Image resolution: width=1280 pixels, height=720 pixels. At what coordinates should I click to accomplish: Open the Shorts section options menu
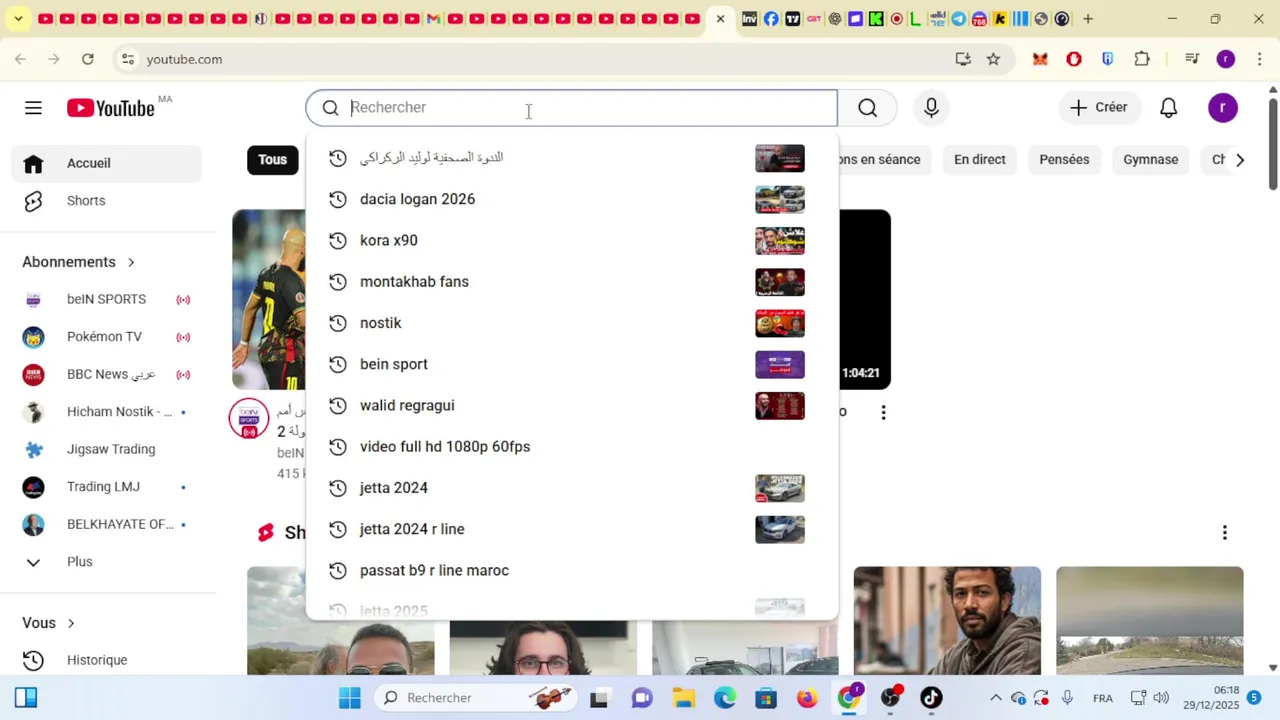1224,533
